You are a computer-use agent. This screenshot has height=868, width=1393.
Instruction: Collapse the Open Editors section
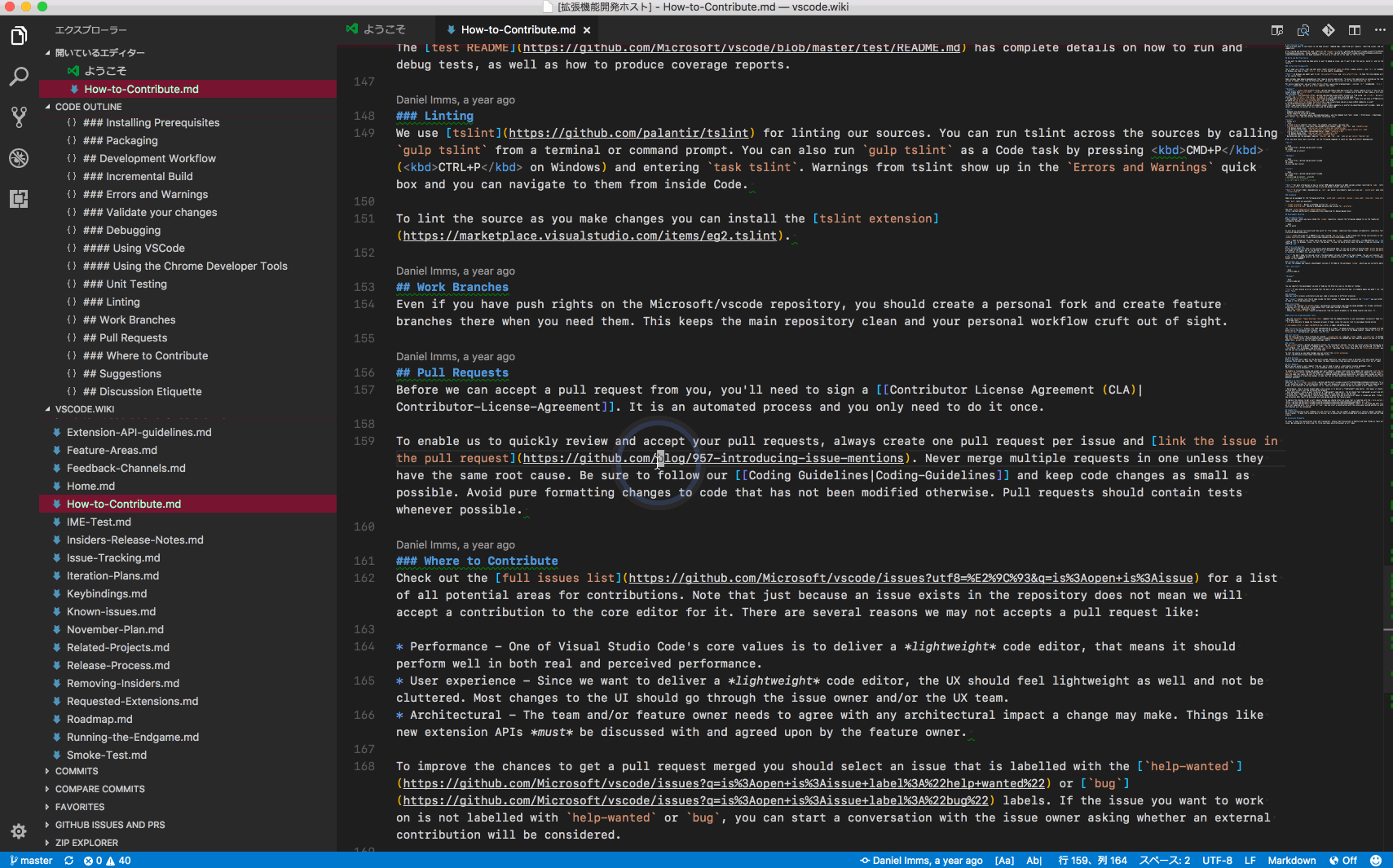[47, 53]
